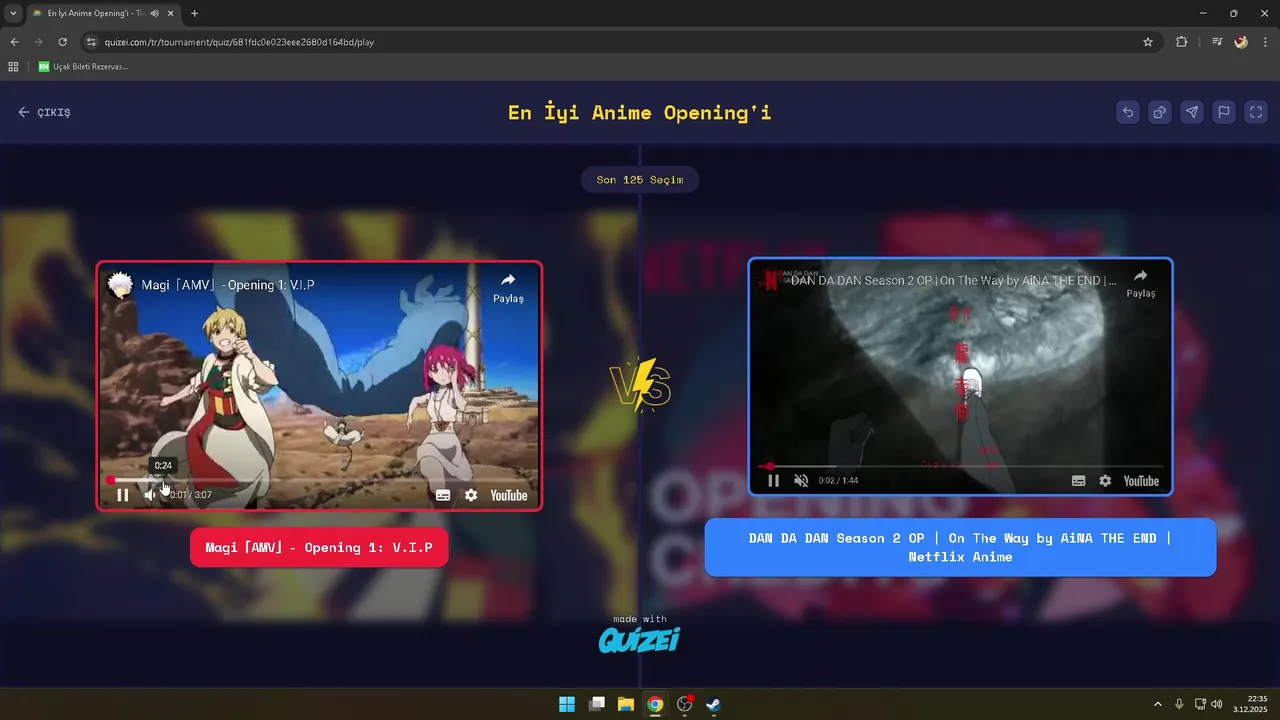Open the network tray icon
Screen dimensions: 1280x720
pyautogui.click(x=1201, y=704)
